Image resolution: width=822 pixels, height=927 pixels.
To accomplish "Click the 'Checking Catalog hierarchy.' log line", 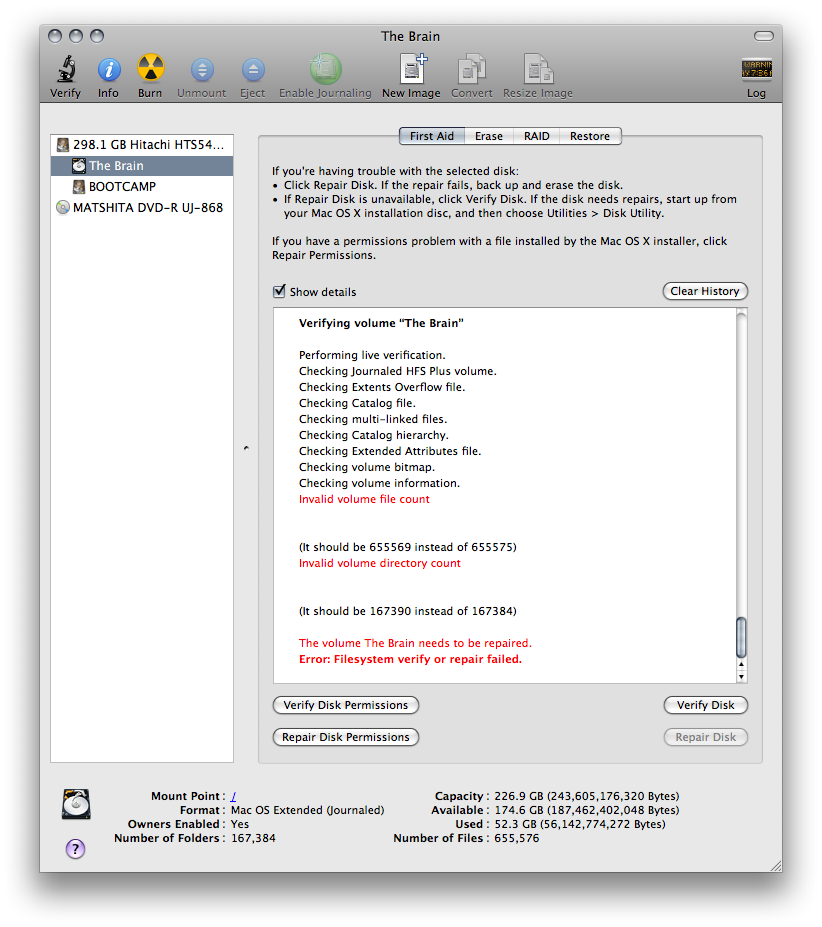I will (x=374, y=435).
